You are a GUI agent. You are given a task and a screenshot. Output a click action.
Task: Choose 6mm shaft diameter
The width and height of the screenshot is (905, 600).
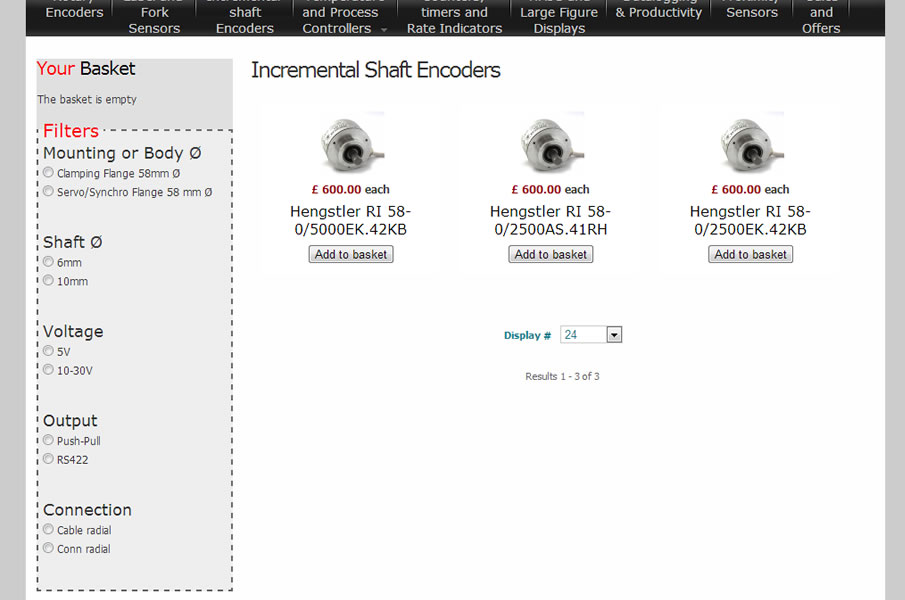[48, 262]
